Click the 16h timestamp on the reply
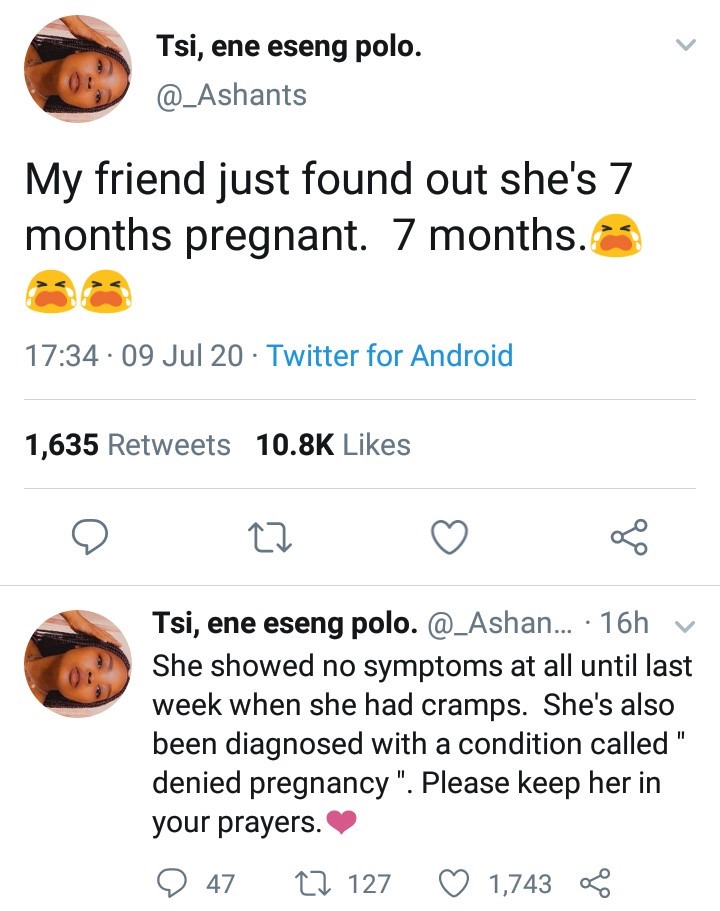This screenshot has height=911, width=720. (627, 624)
